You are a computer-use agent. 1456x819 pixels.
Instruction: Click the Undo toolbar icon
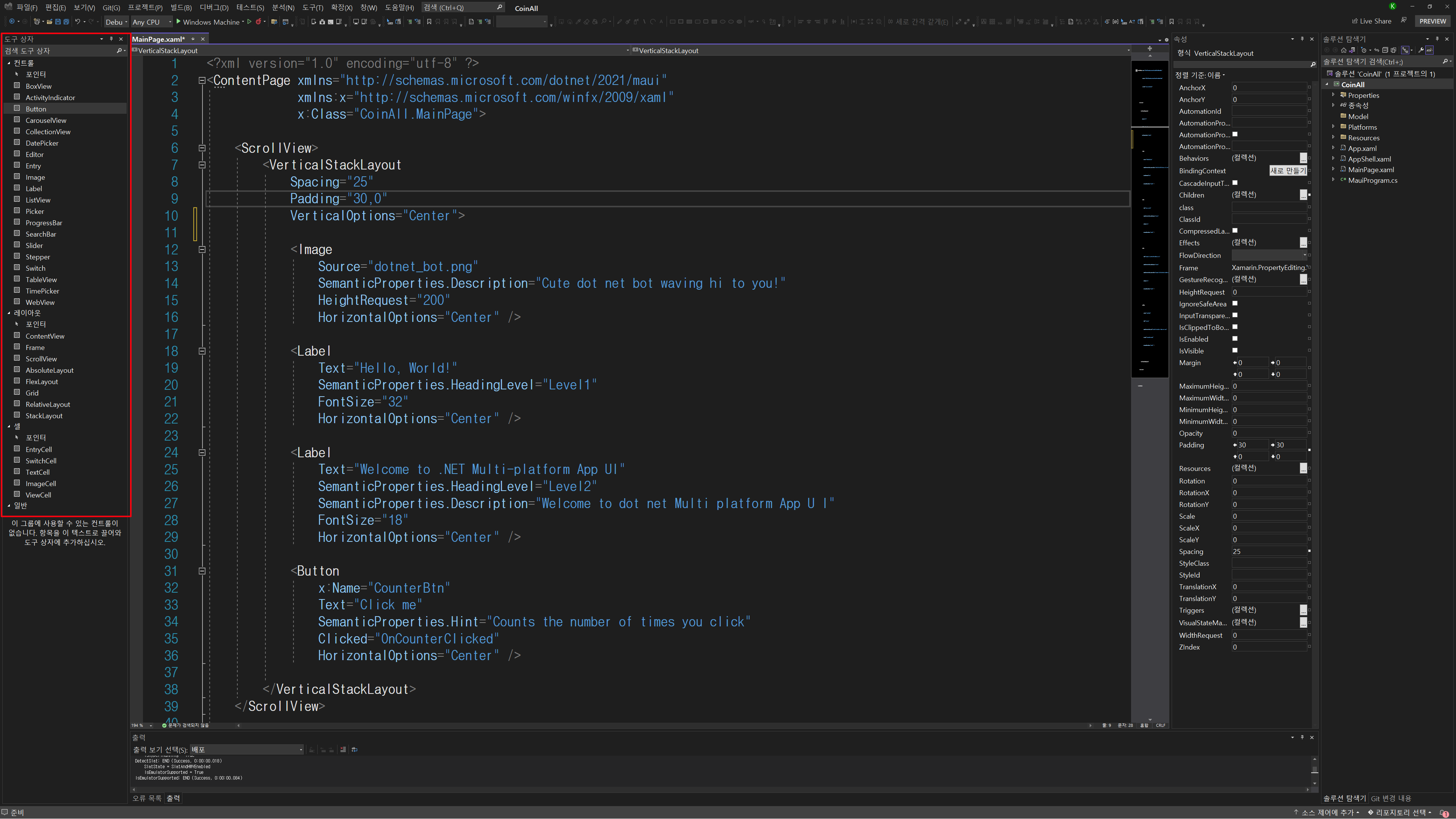77,22
